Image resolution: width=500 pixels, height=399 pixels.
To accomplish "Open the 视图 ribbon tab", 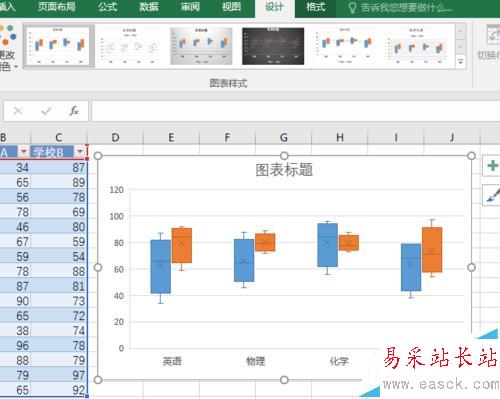I will click(x=231, y=7).
